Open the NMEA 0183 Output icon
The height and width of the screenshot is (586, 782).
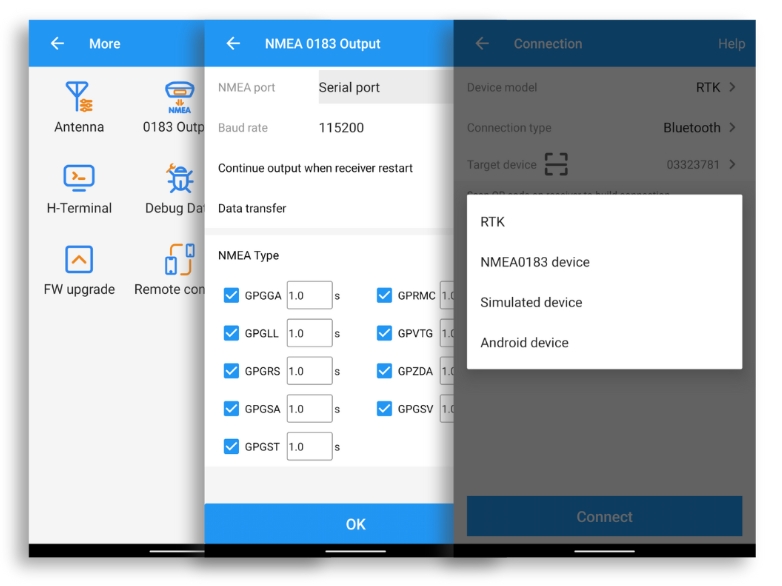[179, 97]
